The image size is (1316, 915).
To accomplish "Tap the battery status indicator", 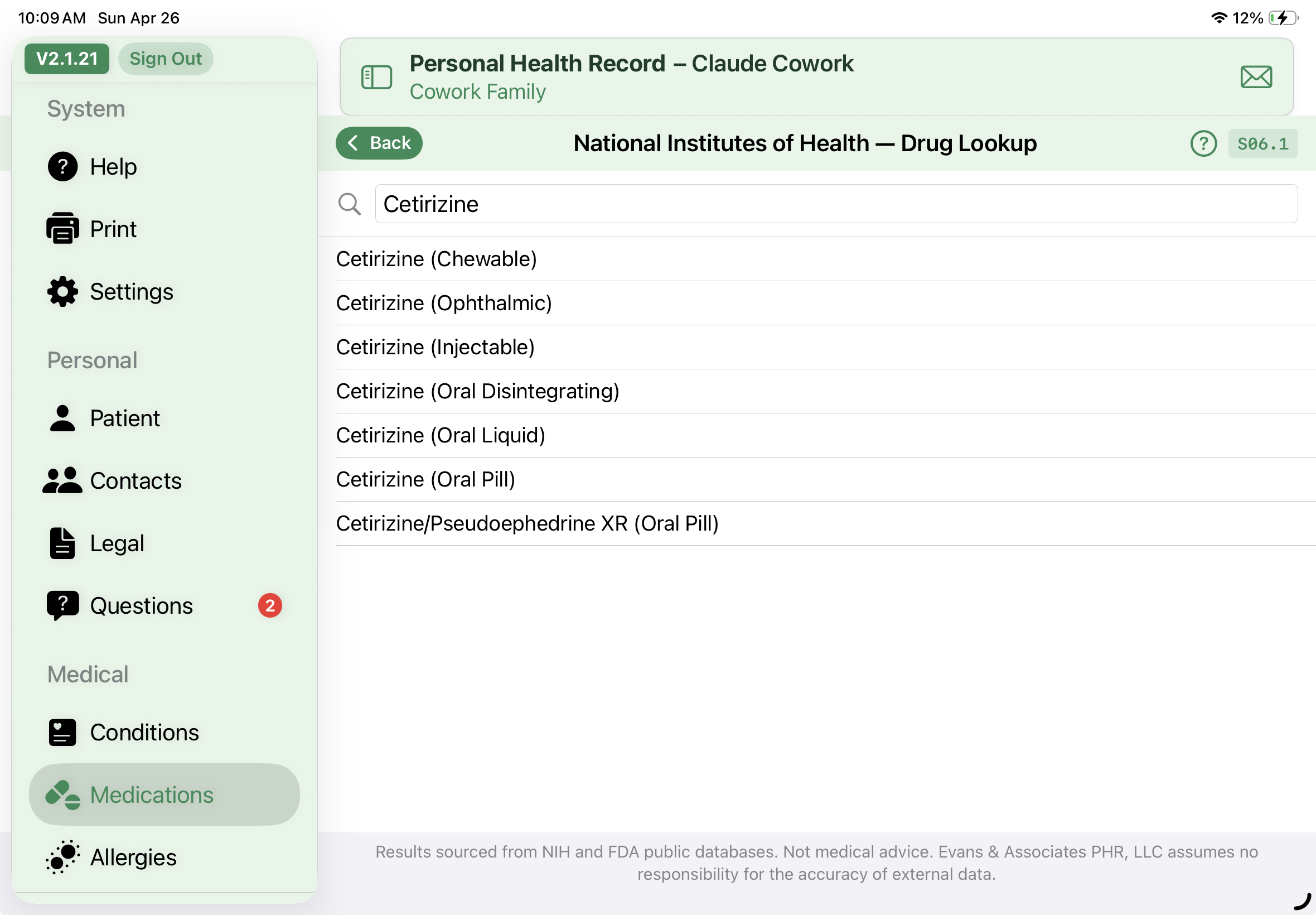I will point(1283,18).
